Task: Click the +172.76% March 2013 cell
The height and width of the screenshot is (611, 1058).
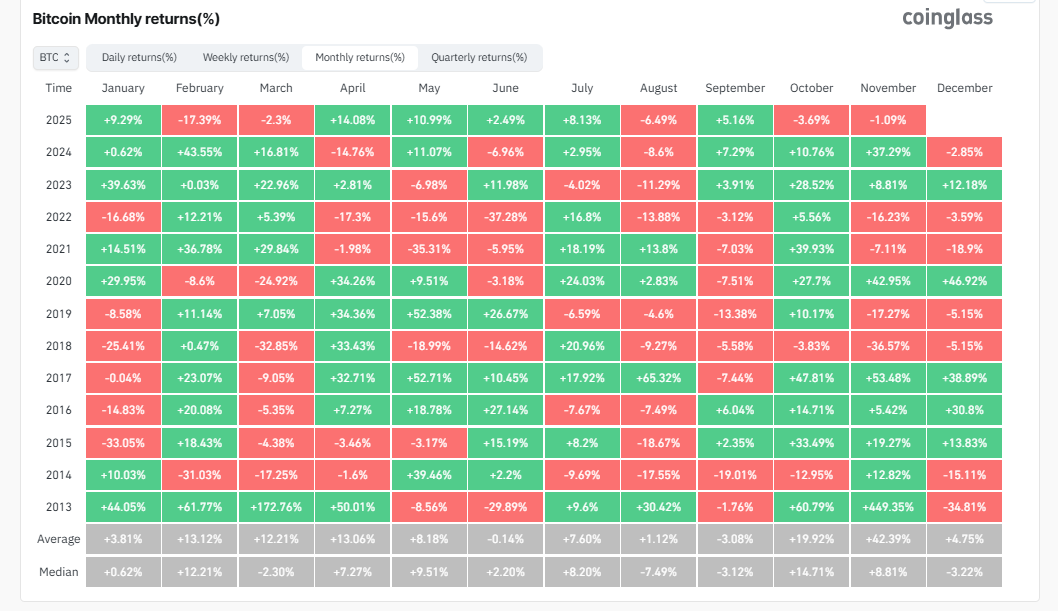Action: (x=276, y=507)
